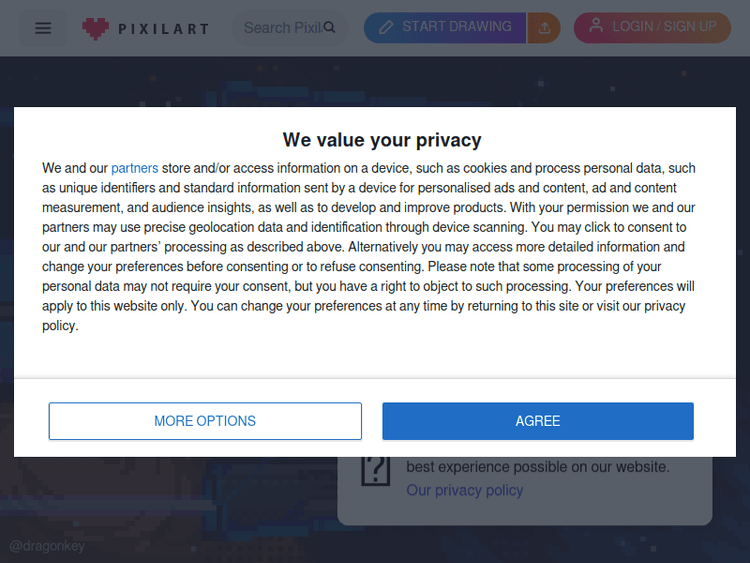Click the 'We value your privacy' heading
This screenshot has width=750, height=563.
[382, 140]
